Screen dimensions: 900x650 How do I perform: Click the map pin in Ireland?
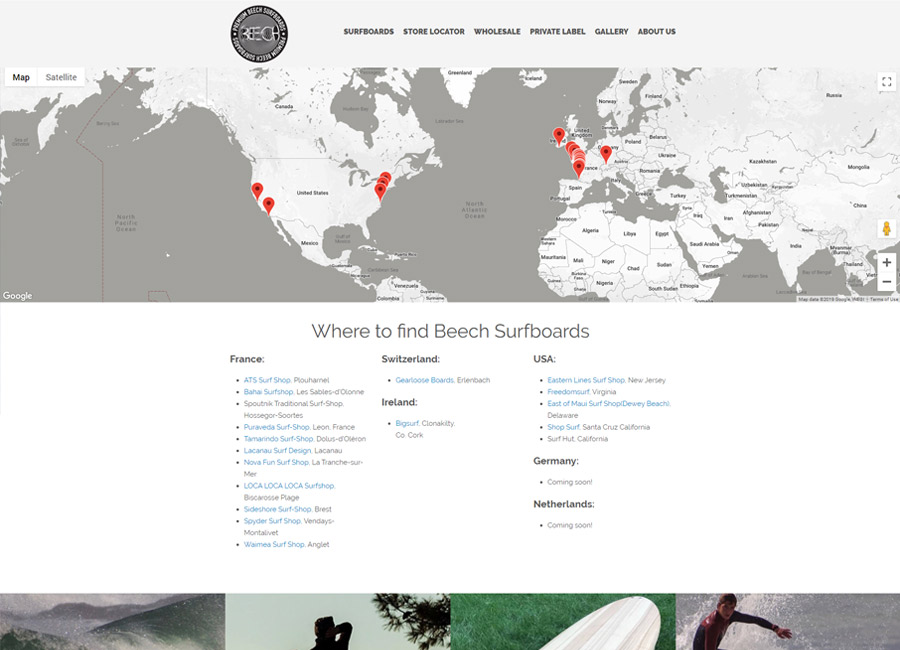coord(559,134)
